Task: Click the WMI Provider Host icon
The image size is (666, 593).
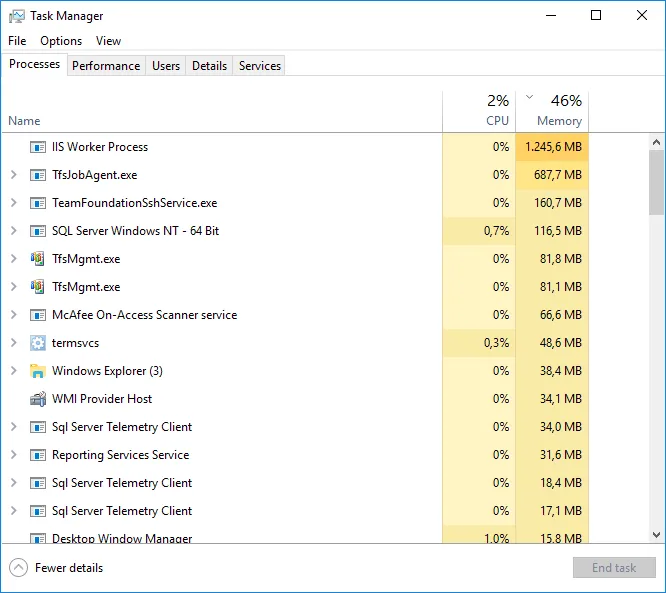Action: 38,399
